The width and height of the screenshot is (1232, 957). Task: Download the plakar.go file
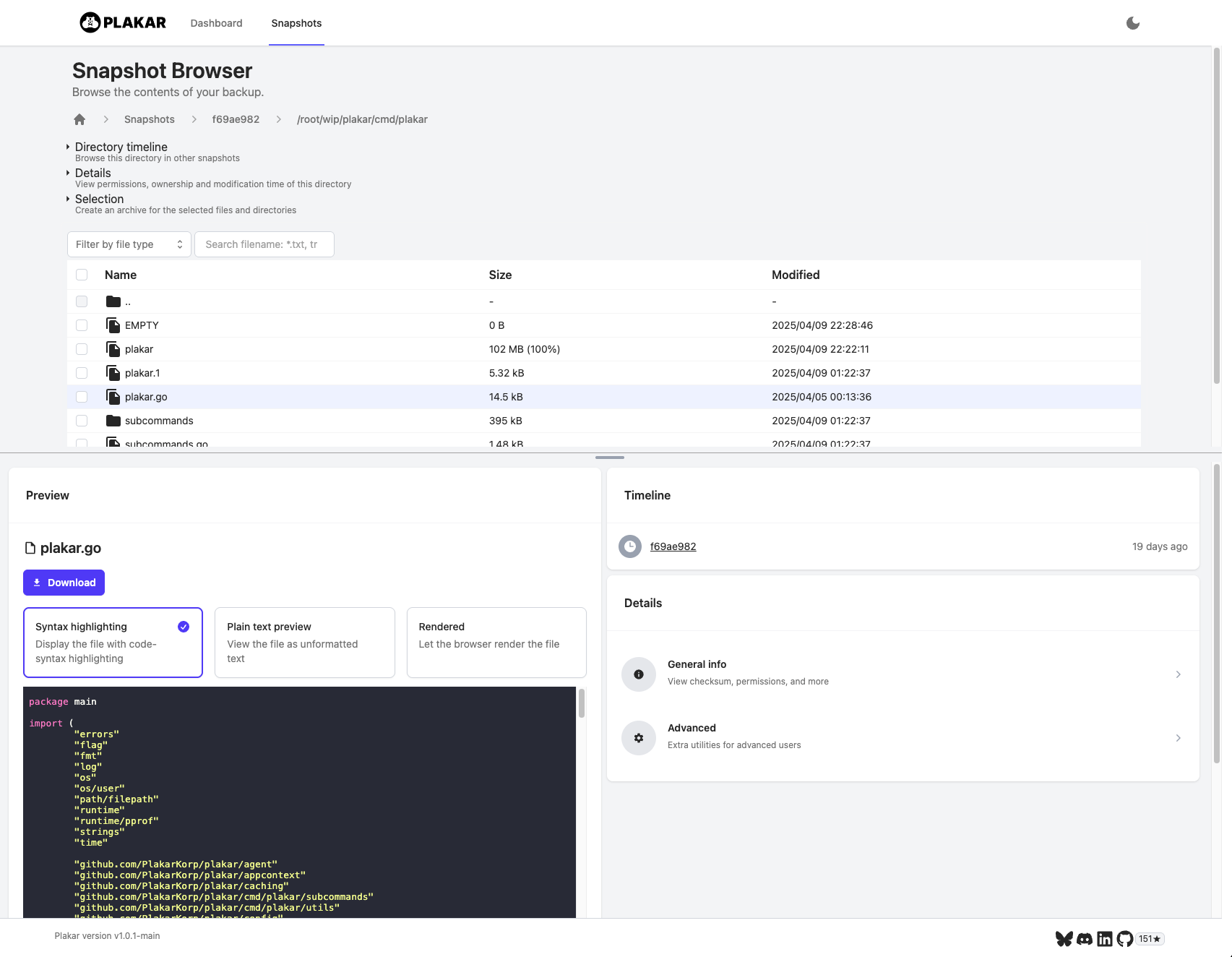point(64,583)
